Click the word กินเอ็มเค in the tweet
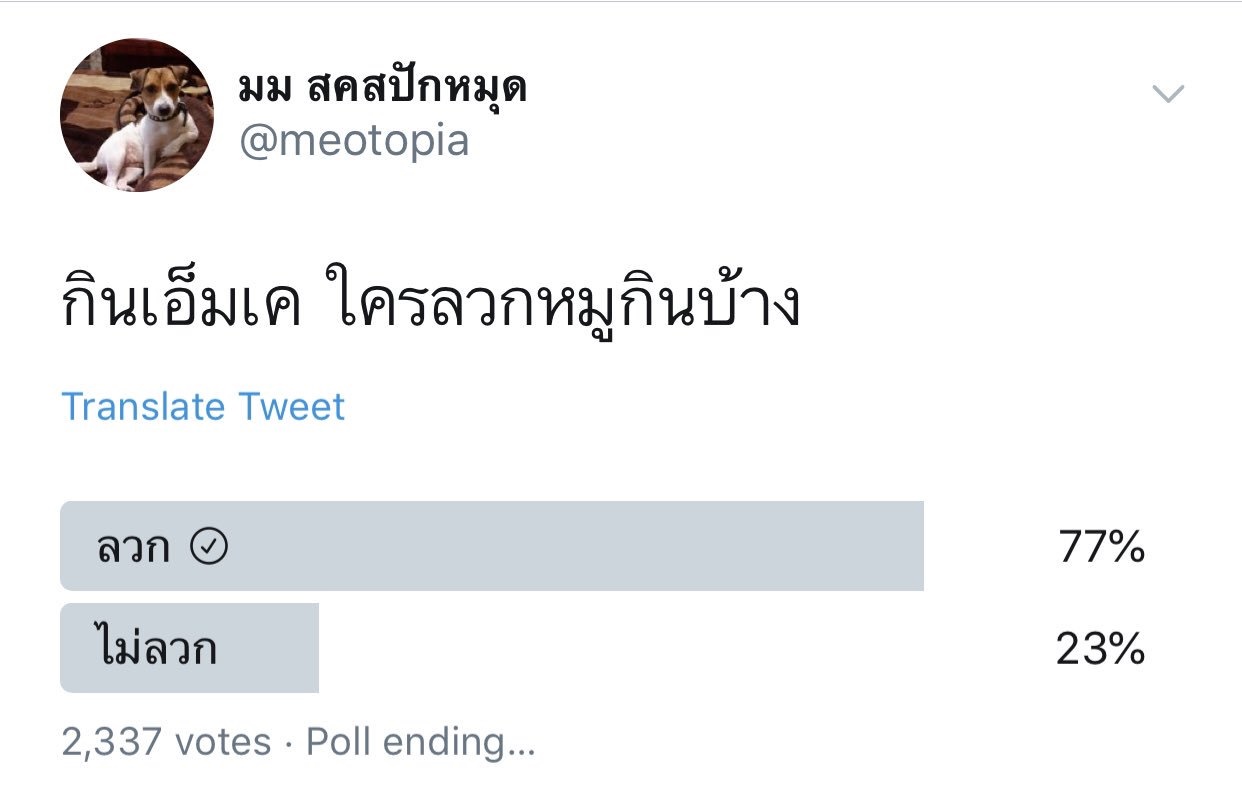 click(x=182, y=305)
